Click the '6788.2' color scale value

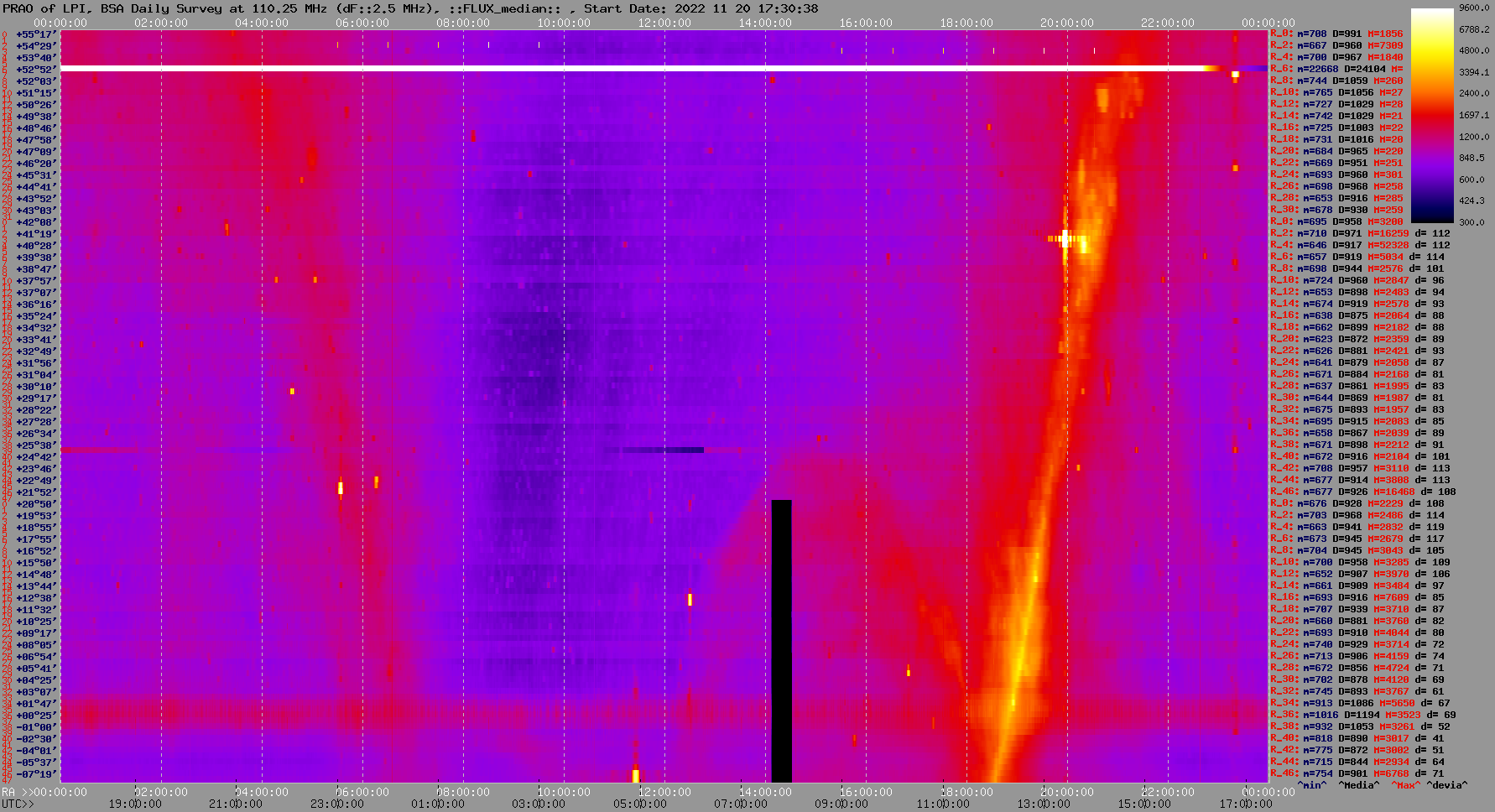1474,29
